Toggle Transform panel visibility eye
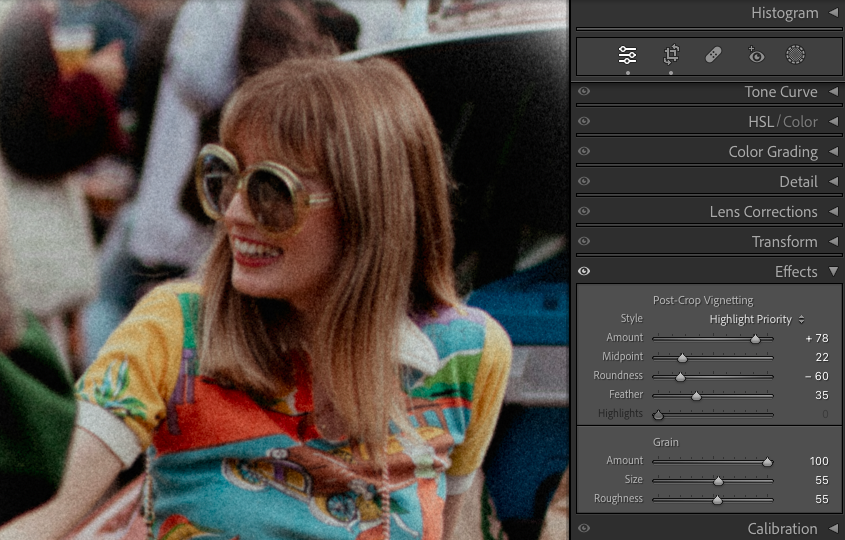Image resolution: width=845 pixels, height=540 pixels. [x=584, y=241]
